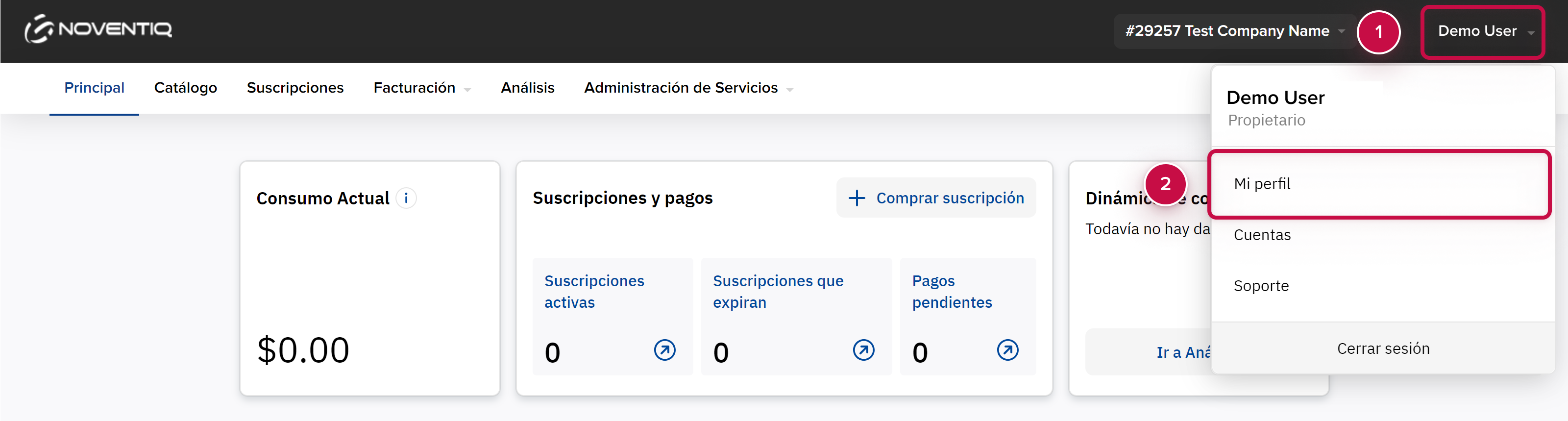1568x421 pixels.
Task: Expand the Facturación menu
Action: point(421,88)
